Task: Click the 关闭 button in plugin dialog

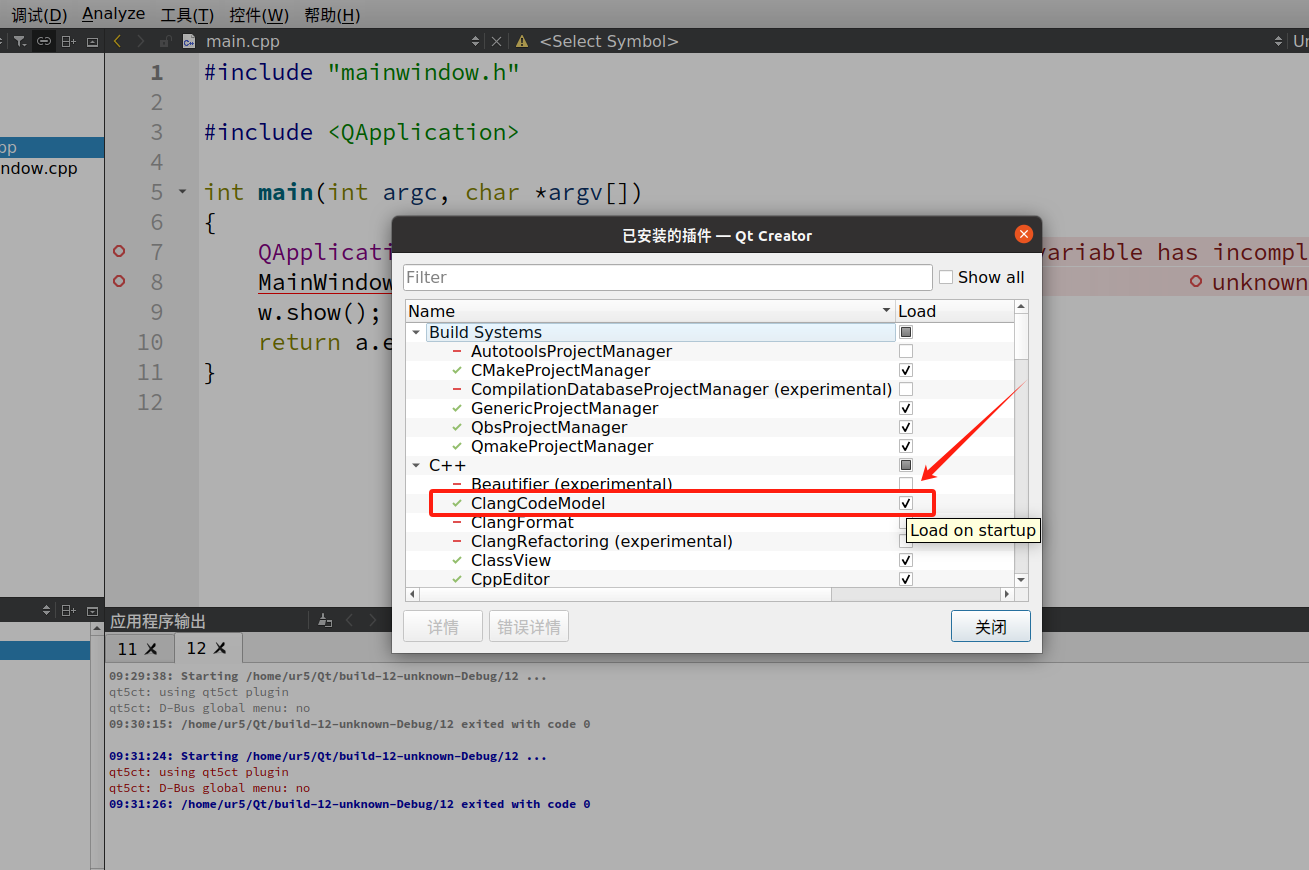Action: [990, 627]
